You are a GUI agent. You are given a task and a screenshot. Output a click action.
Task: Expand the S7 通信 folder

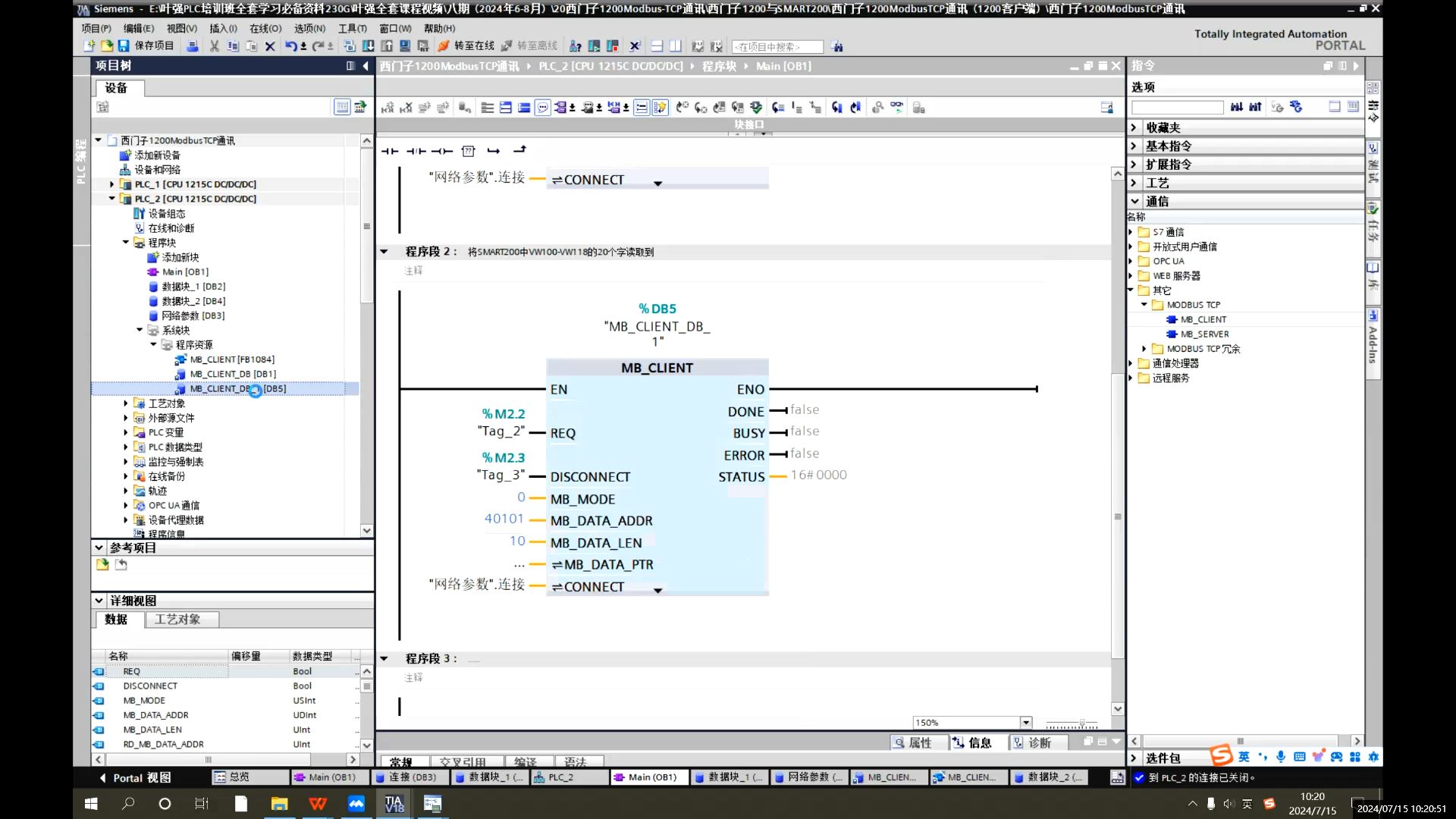(1131, 232)
